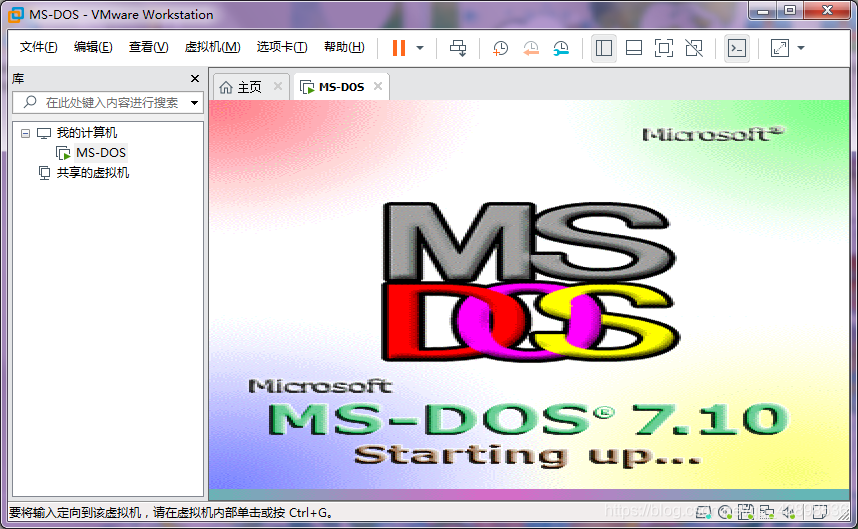The image size is (858, 529).
Task: Click the VMware icon in the title bar
Action: coord(16,15)
